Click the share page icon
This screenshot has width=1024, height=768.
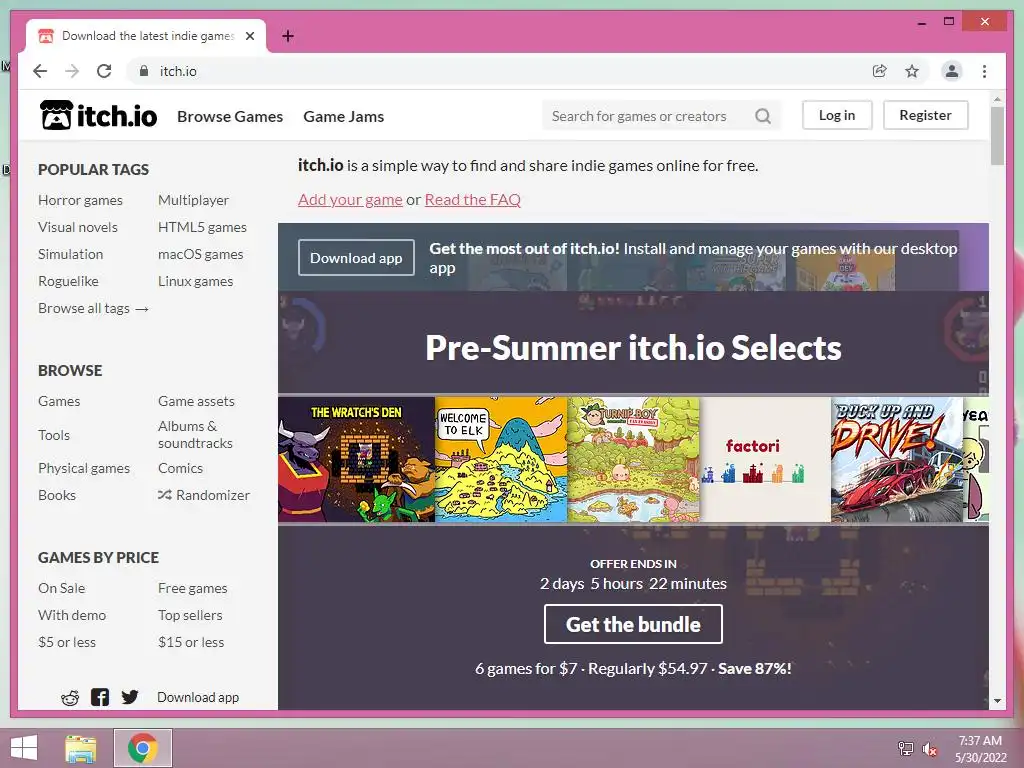pos(880,71)
